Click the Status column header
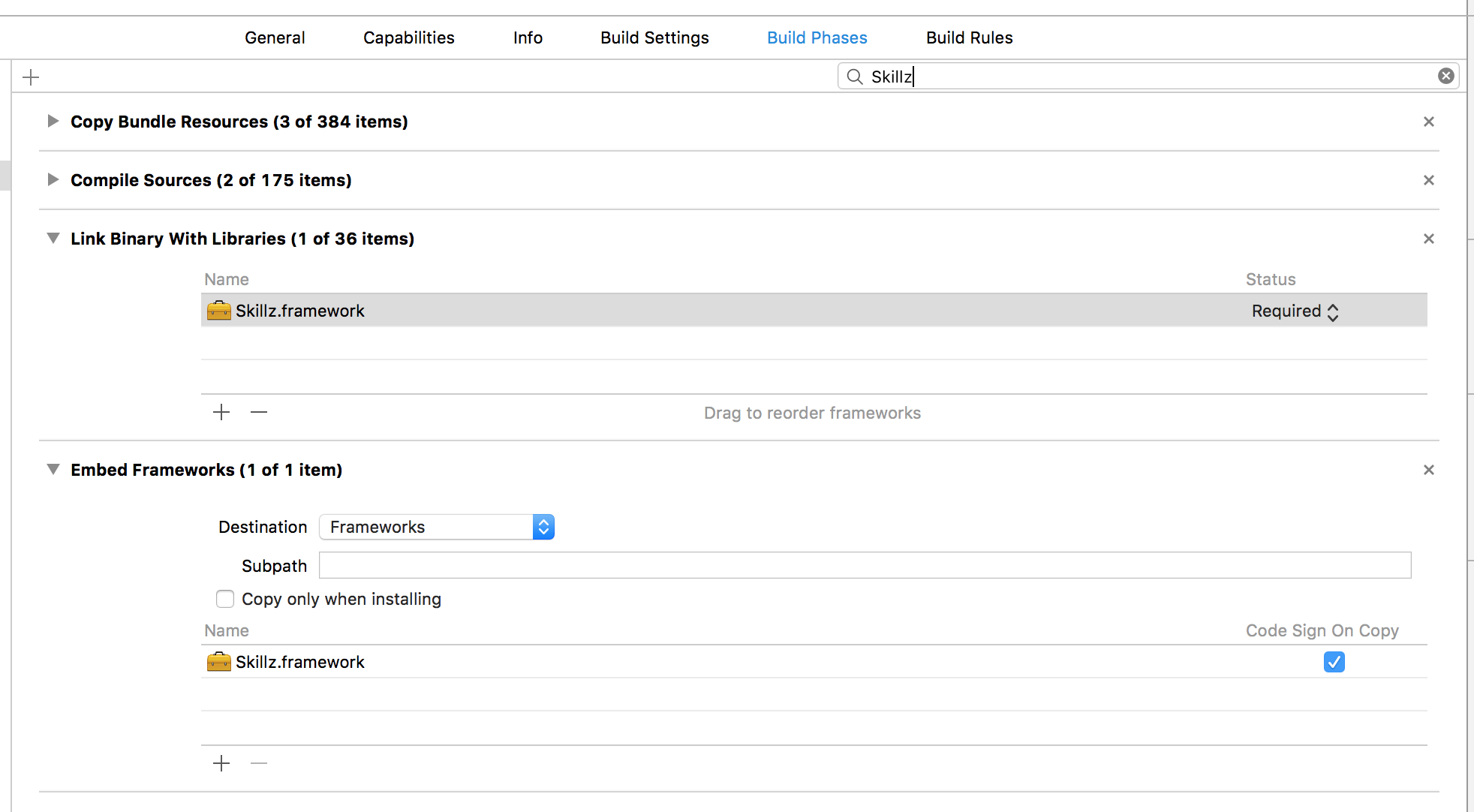 coord(1271,279)
